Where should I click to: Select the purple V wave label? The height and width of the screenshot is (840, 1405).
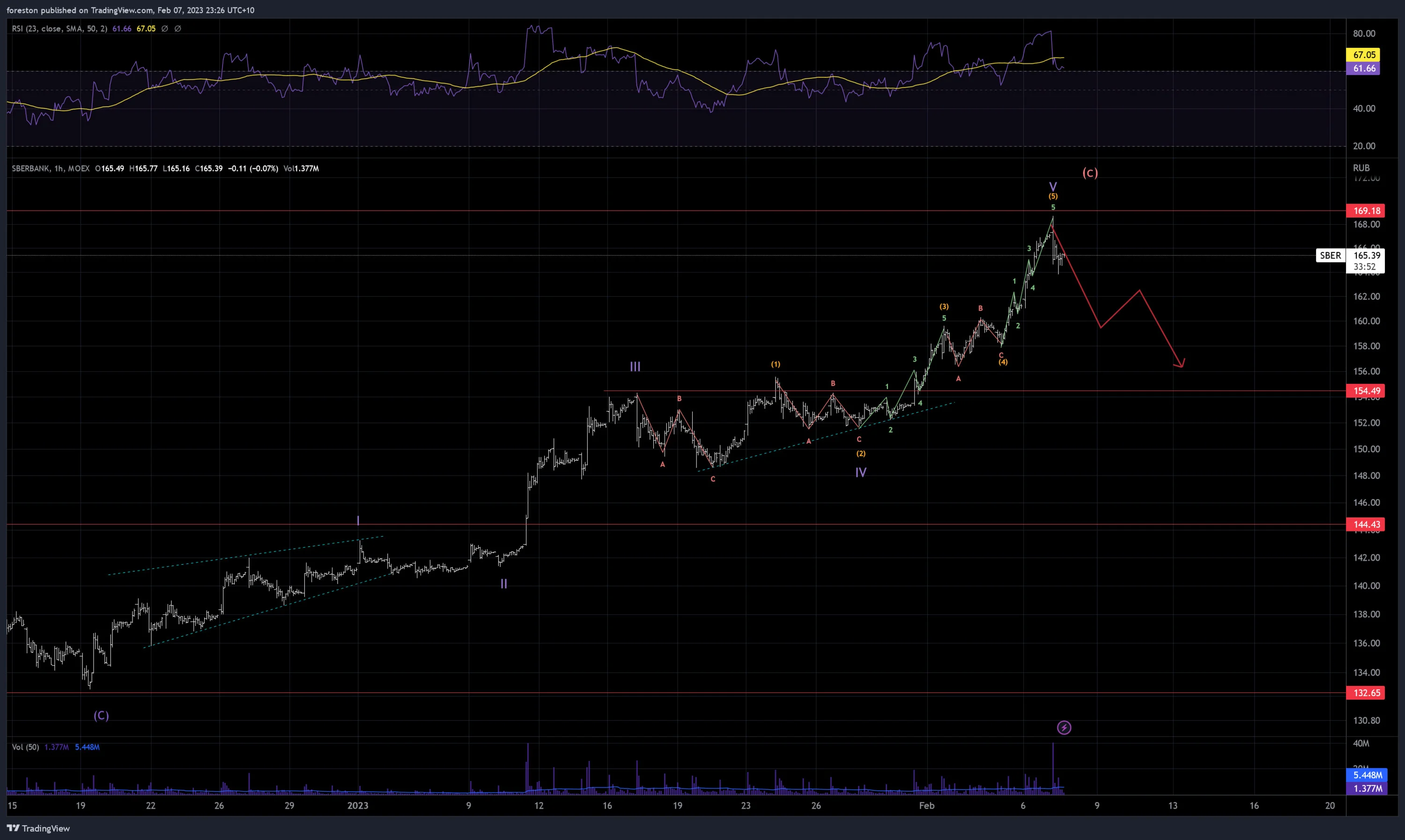click(1052, 186)
